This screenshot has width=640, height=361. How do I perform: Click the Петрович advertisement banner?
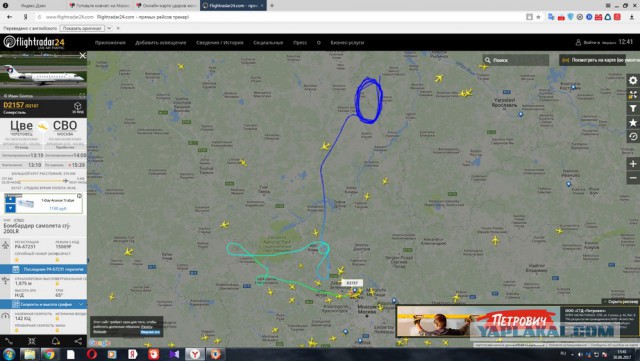518,322
